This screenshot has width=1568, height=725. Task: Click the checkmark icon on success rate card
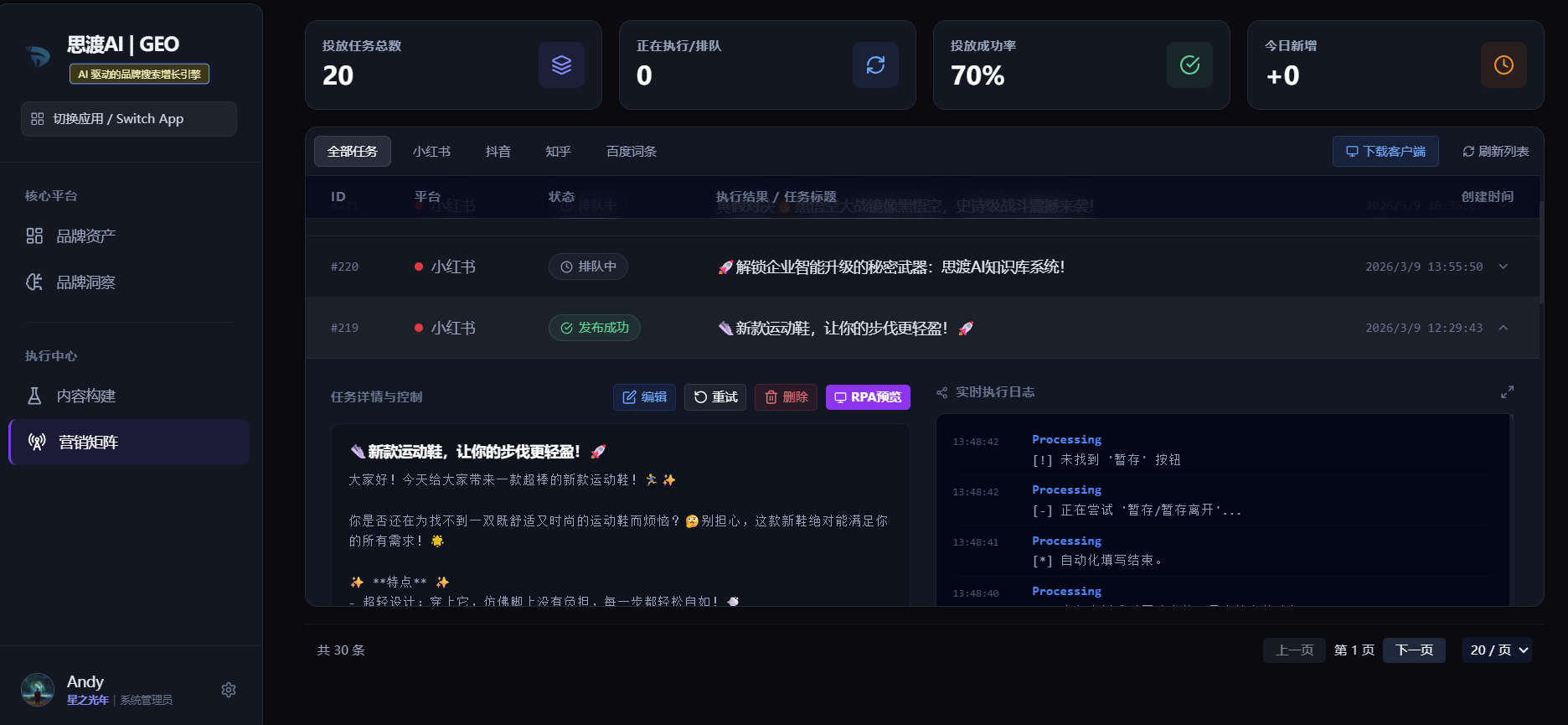click(1189, 65)
